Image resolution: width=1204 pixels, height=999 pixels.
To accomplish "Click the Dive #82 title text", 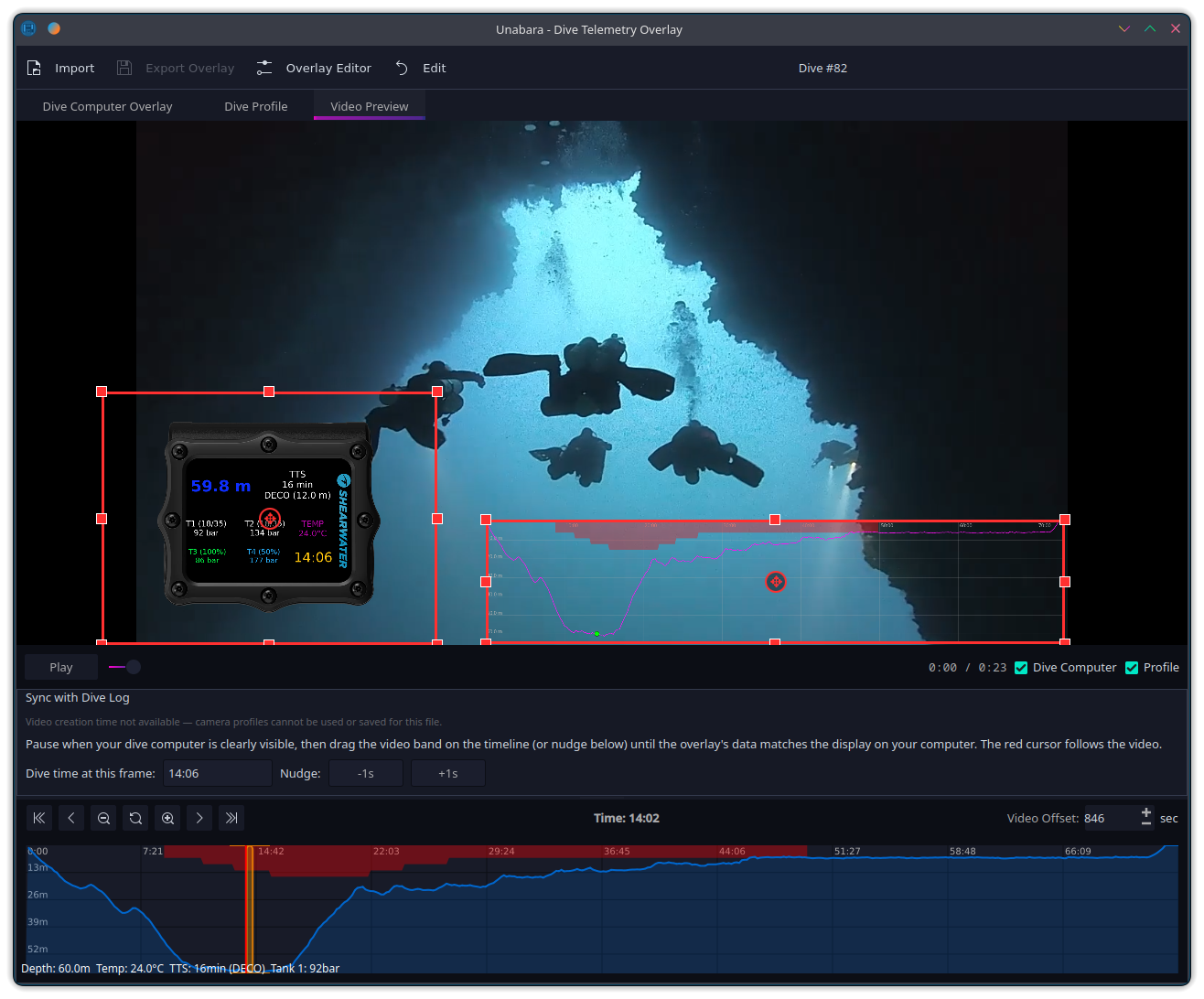I will point(822,68).
